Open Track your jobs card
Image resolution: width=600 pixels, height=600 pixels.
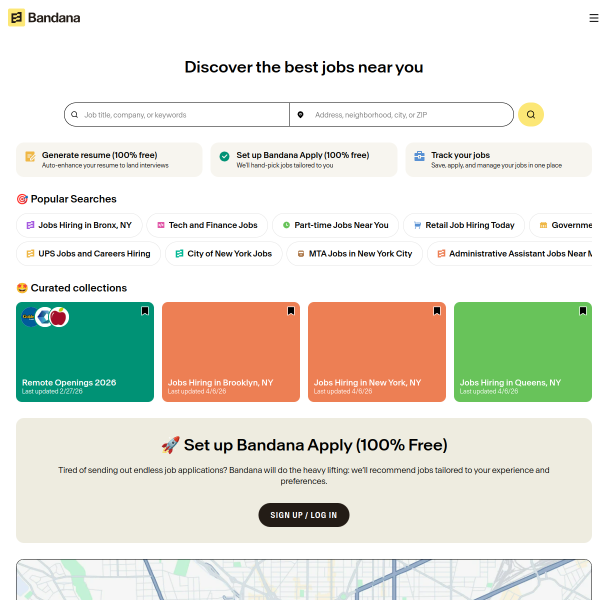pos(499,160)
